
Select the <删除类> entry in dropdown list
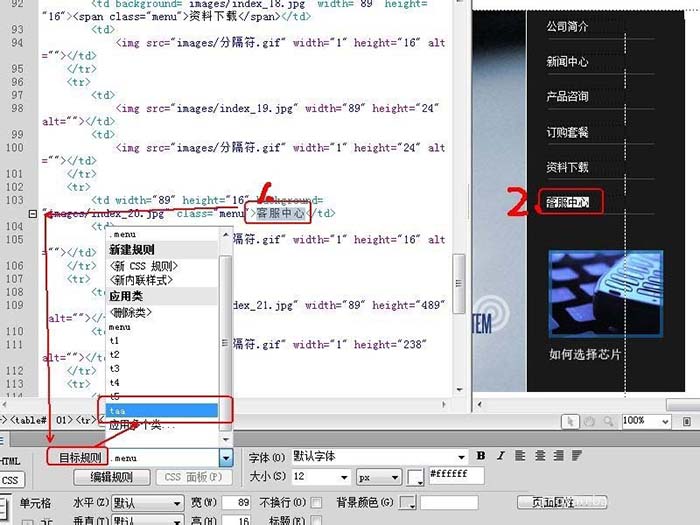(130, 312)
